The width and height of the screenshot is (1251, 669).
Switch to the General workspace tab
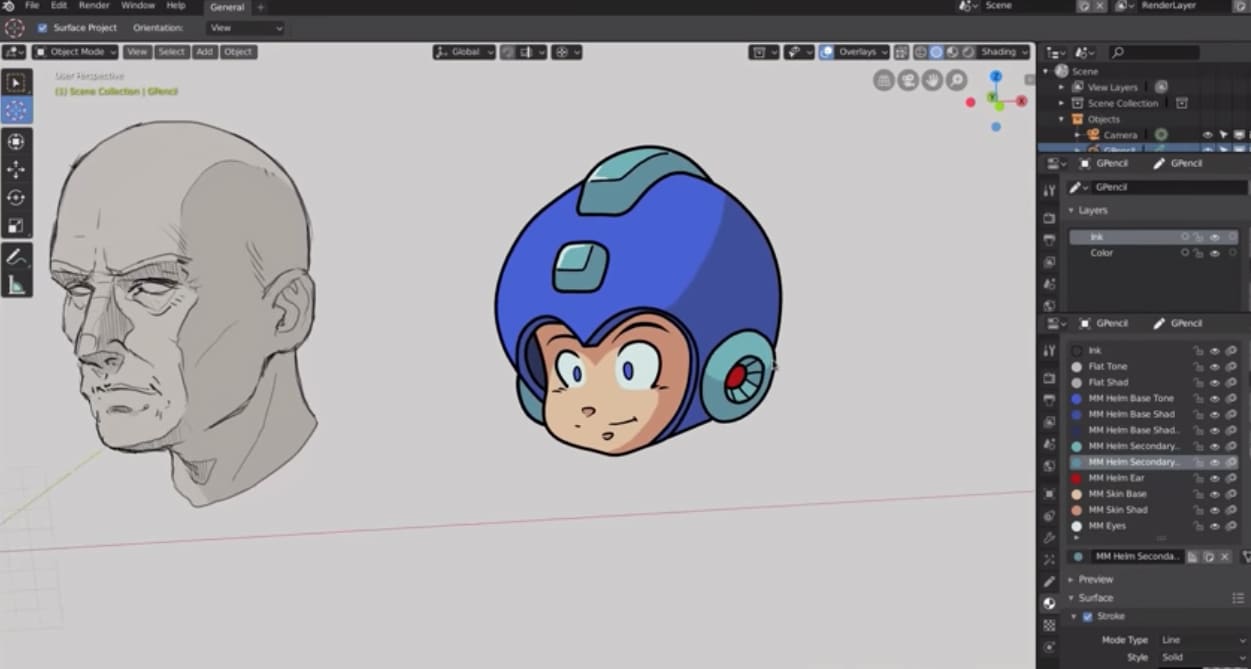click(226, 7)
